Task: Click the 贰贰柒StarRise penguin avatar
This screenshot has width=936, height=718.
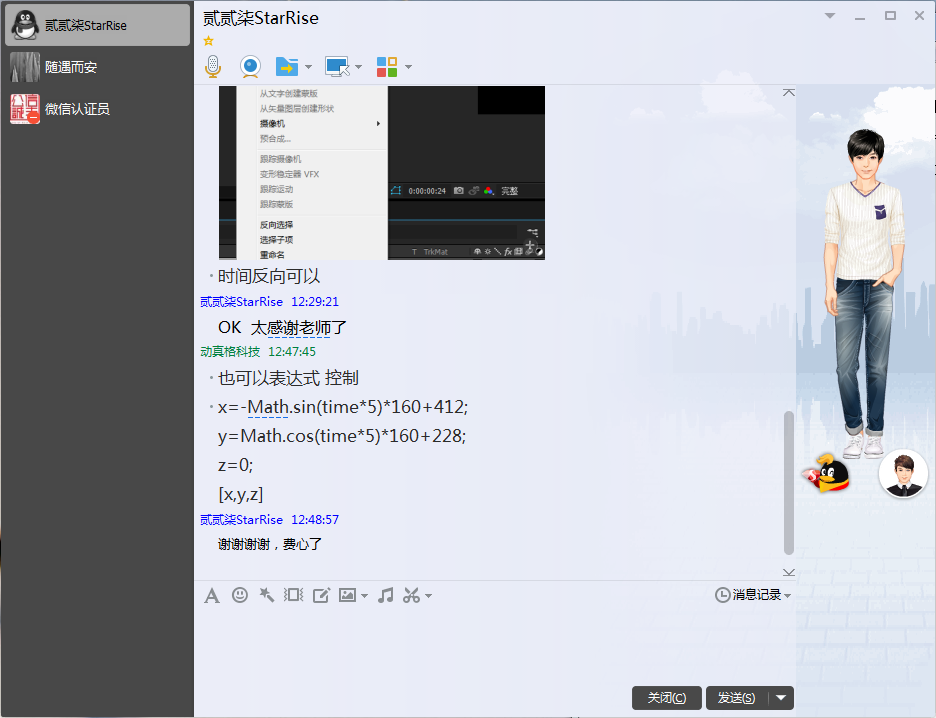Action: [x=25, y=25]
